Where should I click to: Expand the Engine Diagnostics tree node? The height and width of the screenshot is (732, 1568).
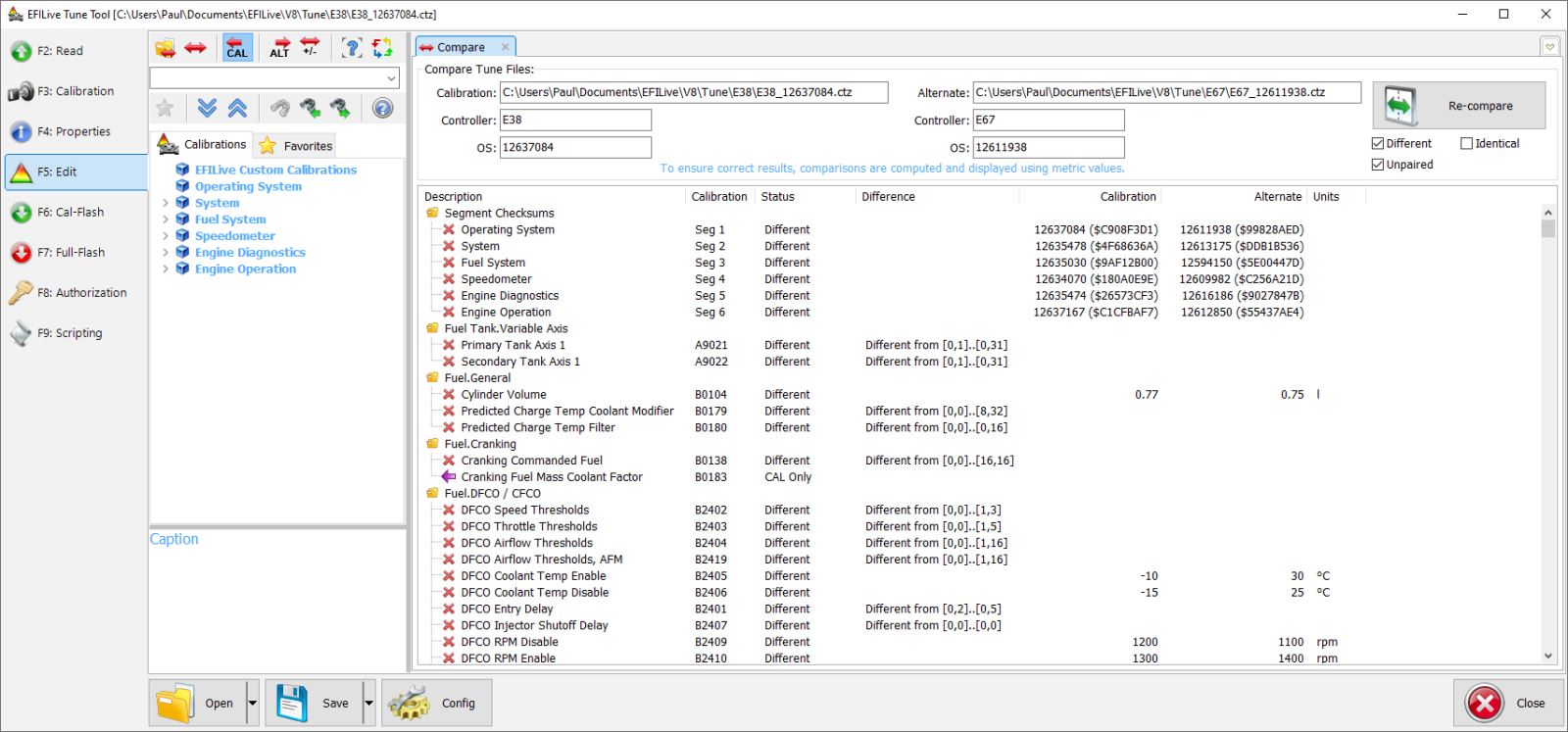click(x=166, y=253)
